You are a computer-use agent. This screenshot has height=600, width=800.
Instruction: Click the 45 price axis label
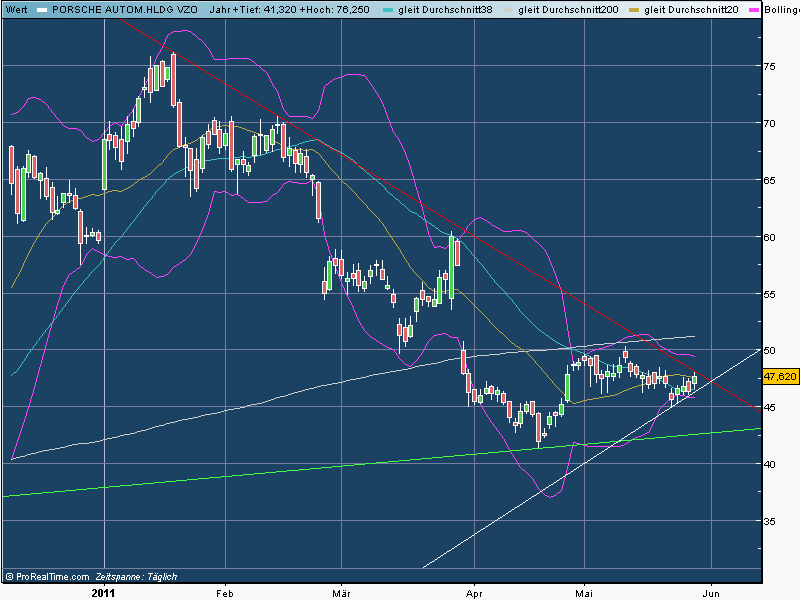click(x=769, y=407)
